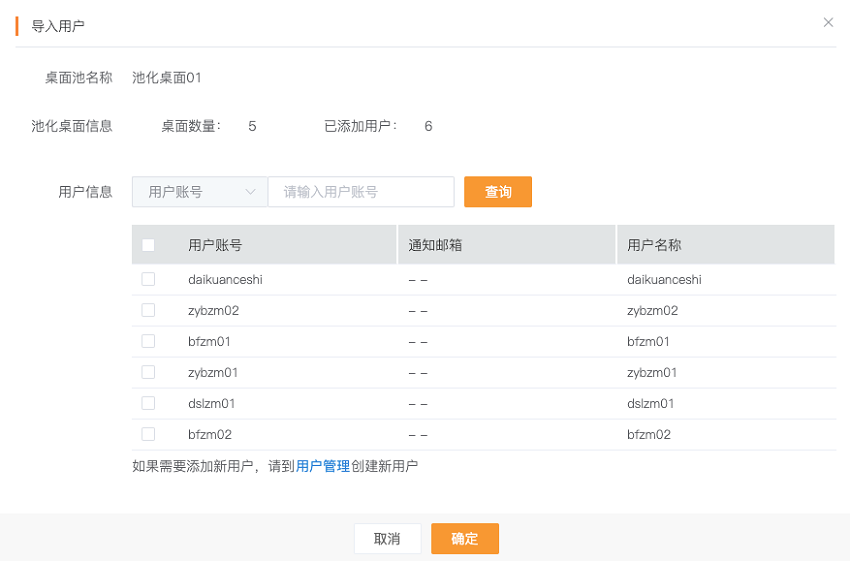Toggle the select-all checkbox in table header
This screenshot has height=561, width=850.
pos(148,245)
